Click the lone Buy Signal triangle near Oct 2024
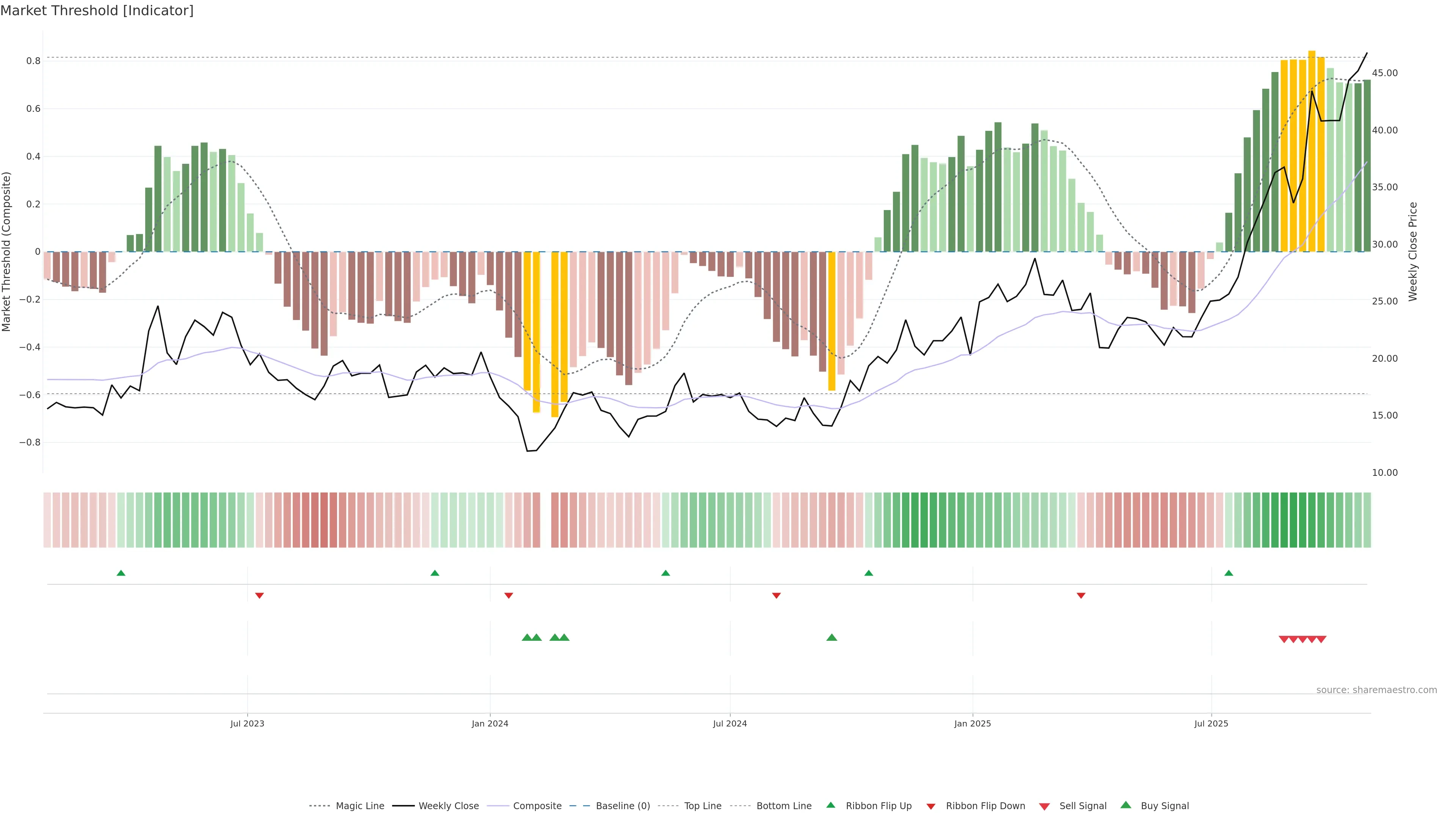The height and width of the screenshot is (819, 1456). (x=832, y=637)
